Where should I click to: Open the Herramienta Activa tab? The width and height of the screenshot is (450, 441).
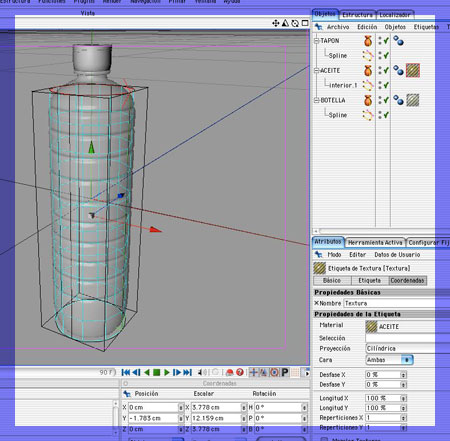click(x=375, y=243)
